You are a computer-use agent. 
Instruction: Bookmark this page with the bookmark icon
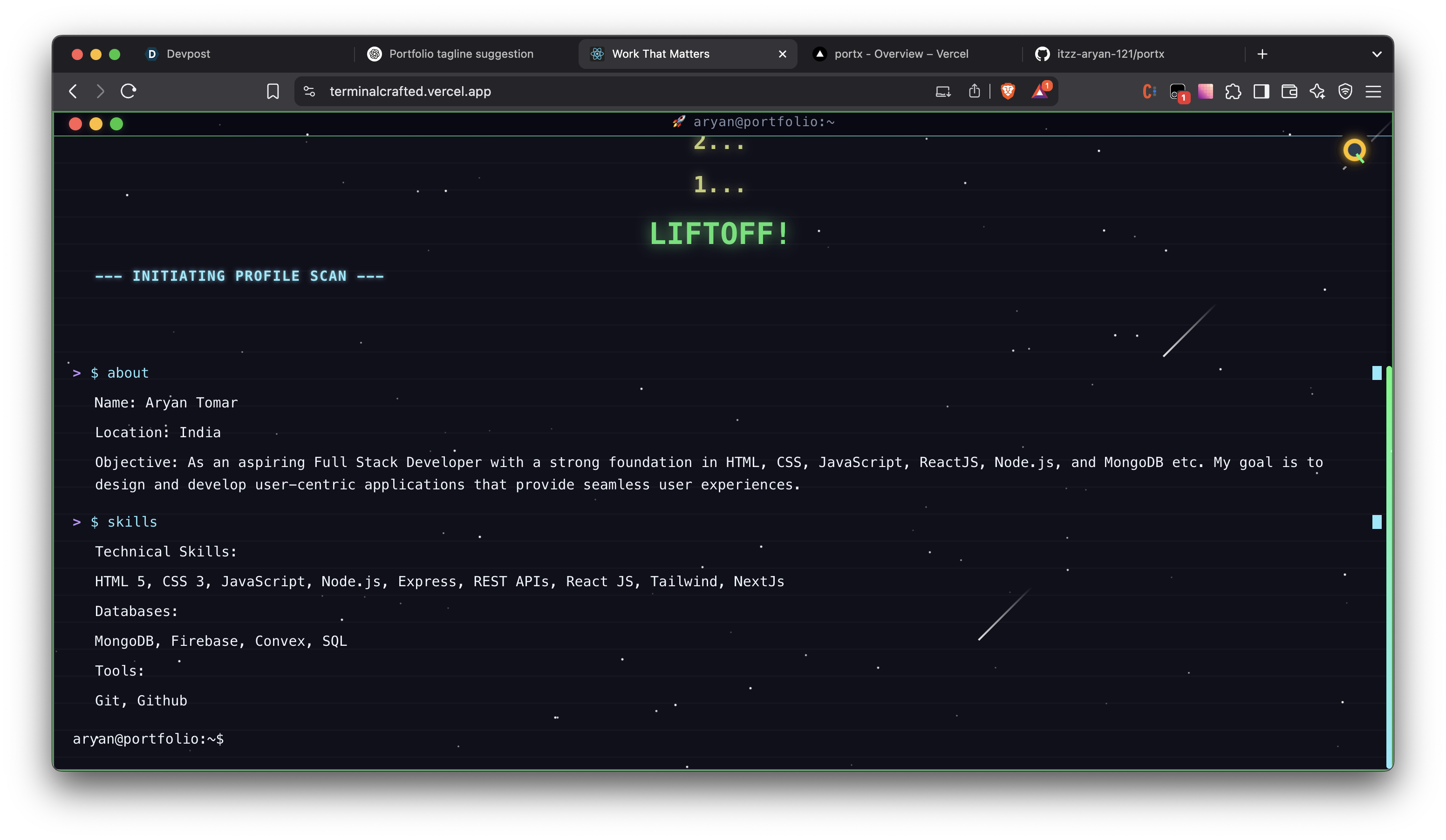point(273,91)
